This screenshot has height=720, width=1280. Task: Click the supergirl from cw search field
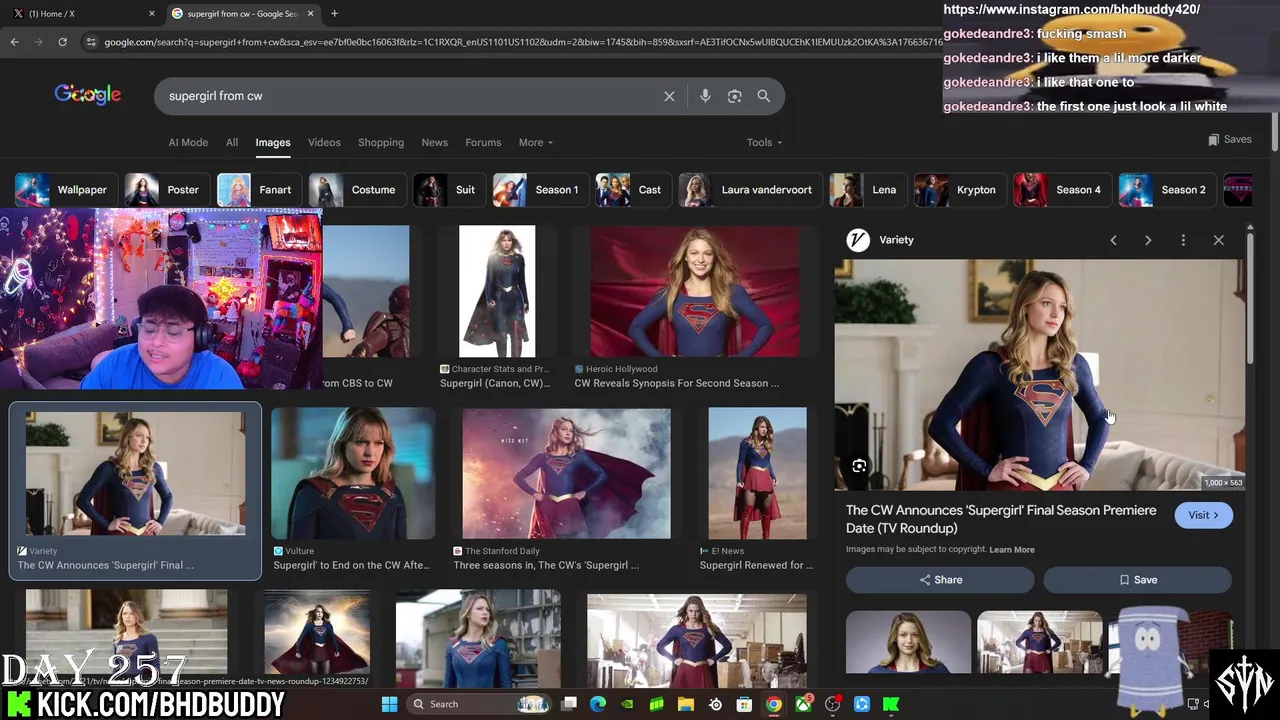click(x=410, y=96)
